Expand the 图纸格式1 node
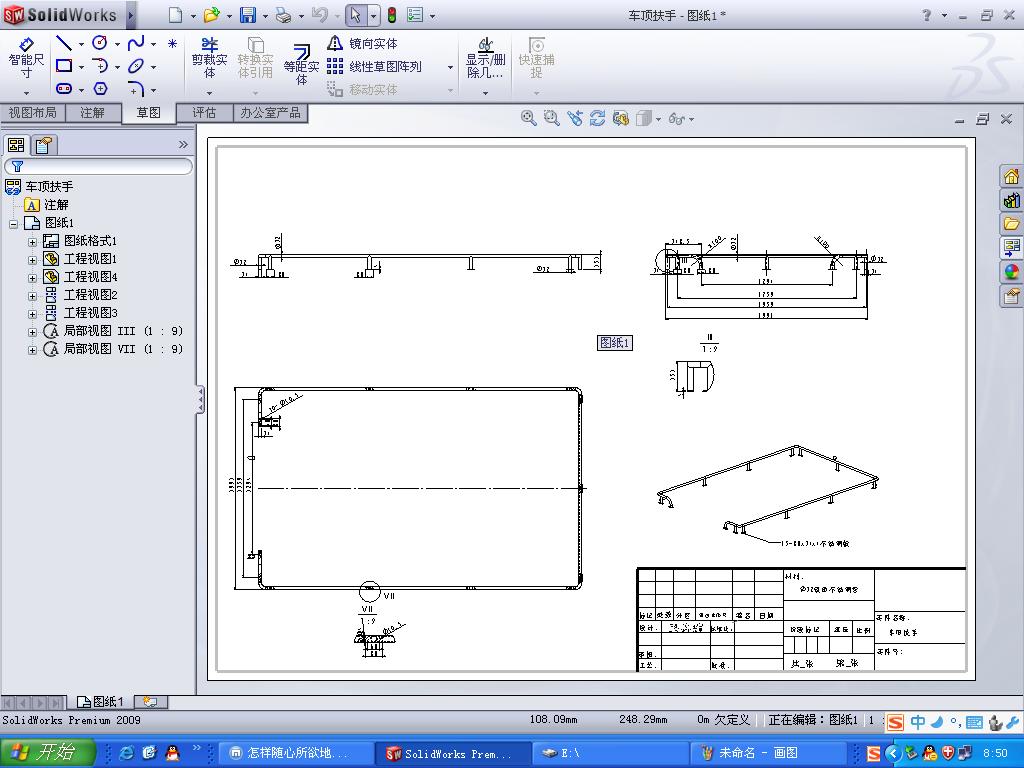 pyautogui.click(x=32, y=242)
